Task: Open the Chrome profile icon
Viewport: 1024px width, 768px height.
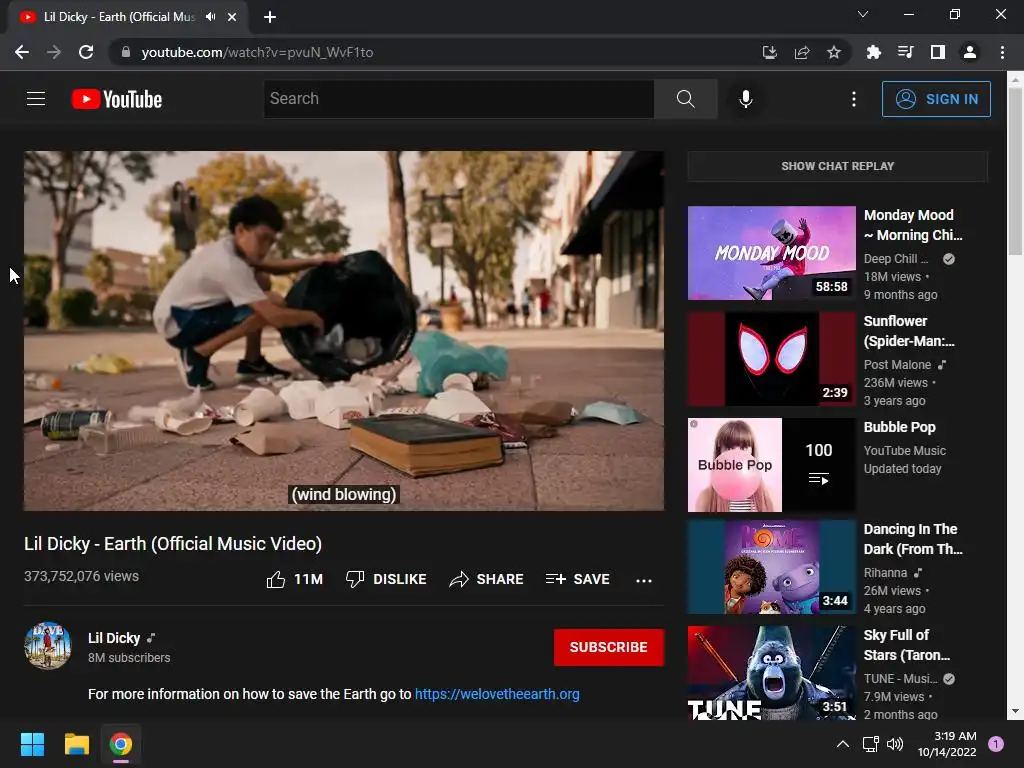Action: 970,52
